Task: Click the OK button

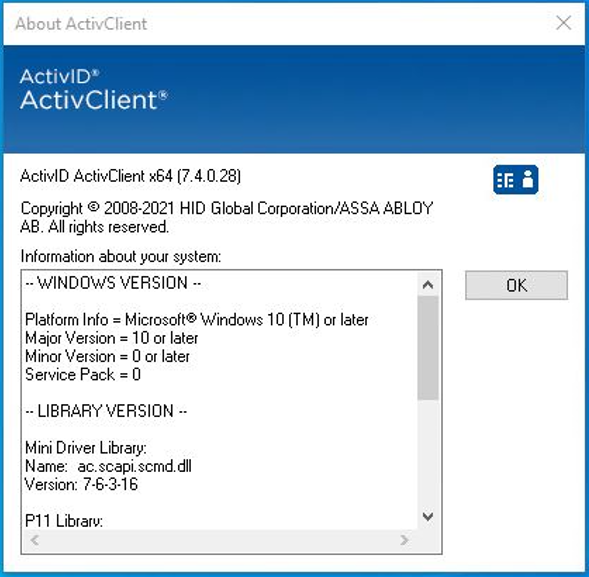Action: click(x=516, y=285)
